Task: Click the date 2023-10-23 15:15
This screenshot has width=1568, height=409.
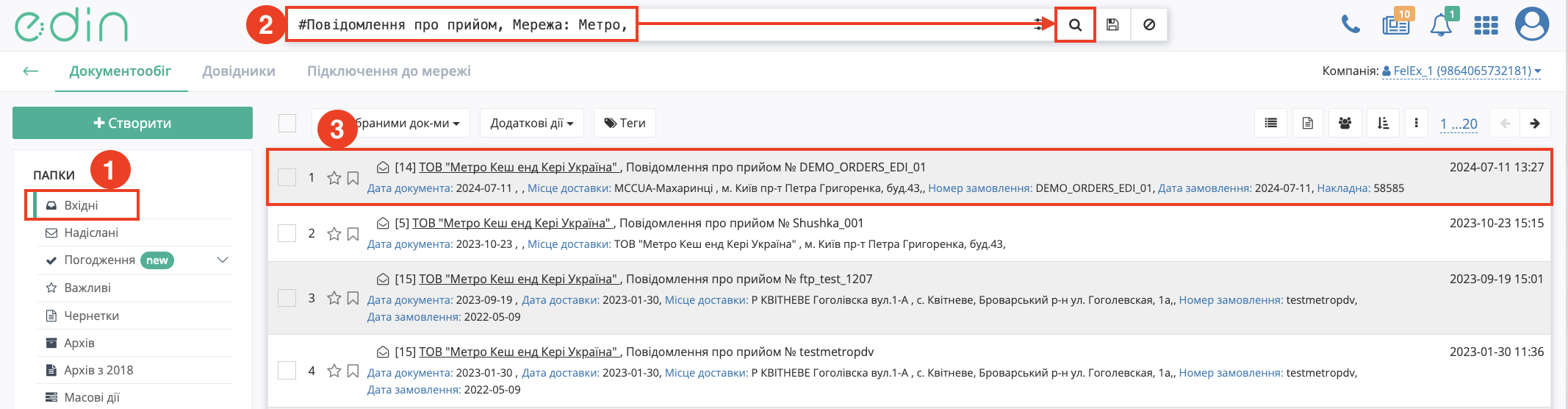Action: pos(1497,223)
